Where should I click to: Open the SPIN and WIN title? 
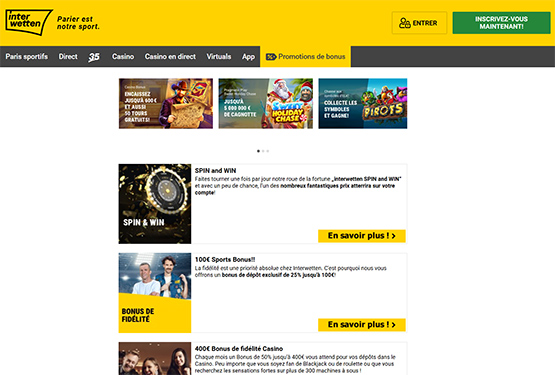tap(215, 171)
